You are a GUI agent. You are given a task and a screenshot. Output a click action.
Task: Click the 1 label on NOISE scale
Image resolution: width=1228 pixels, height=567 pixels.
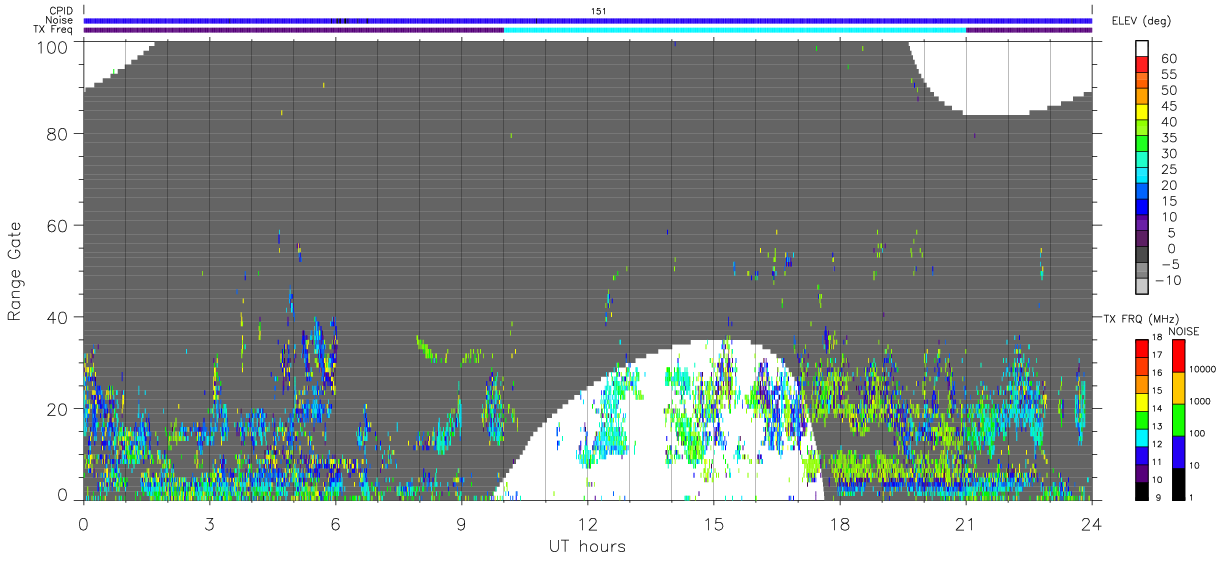tap(1191, 497)
